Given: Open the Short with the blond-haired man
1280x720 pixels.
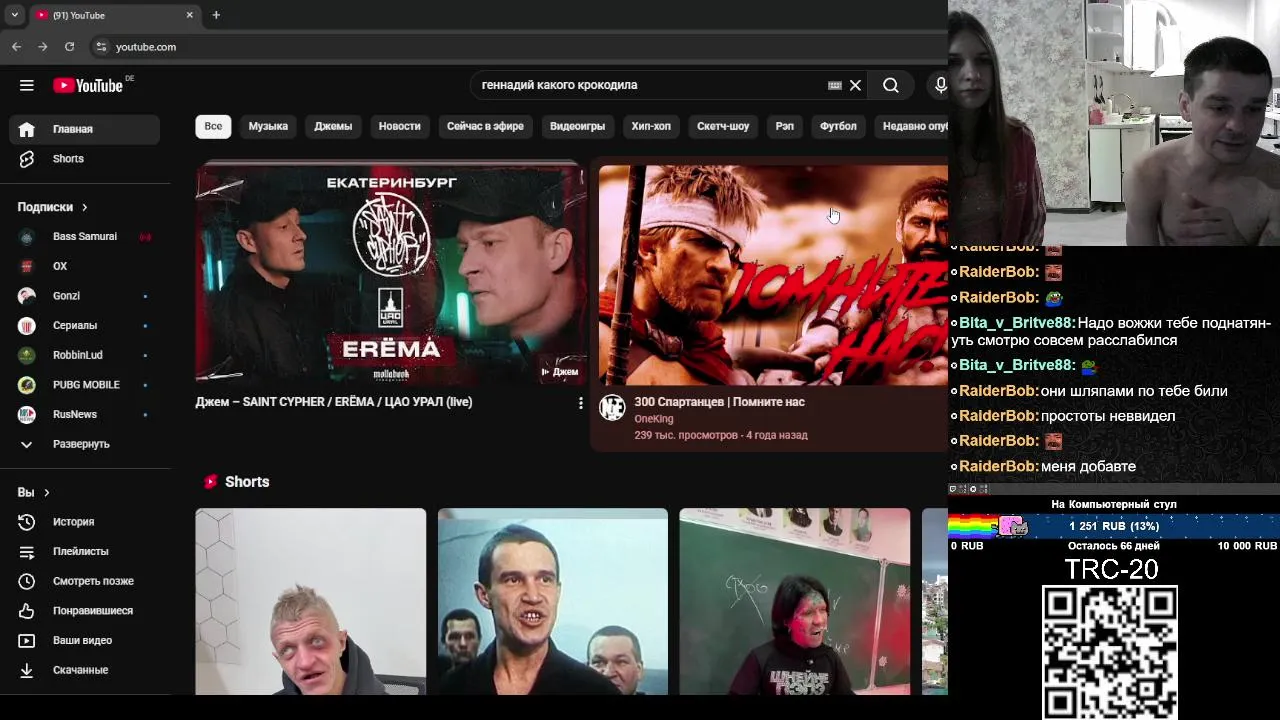Looking at the screenshot, I should pyautogui.click(x=311, y=601).
